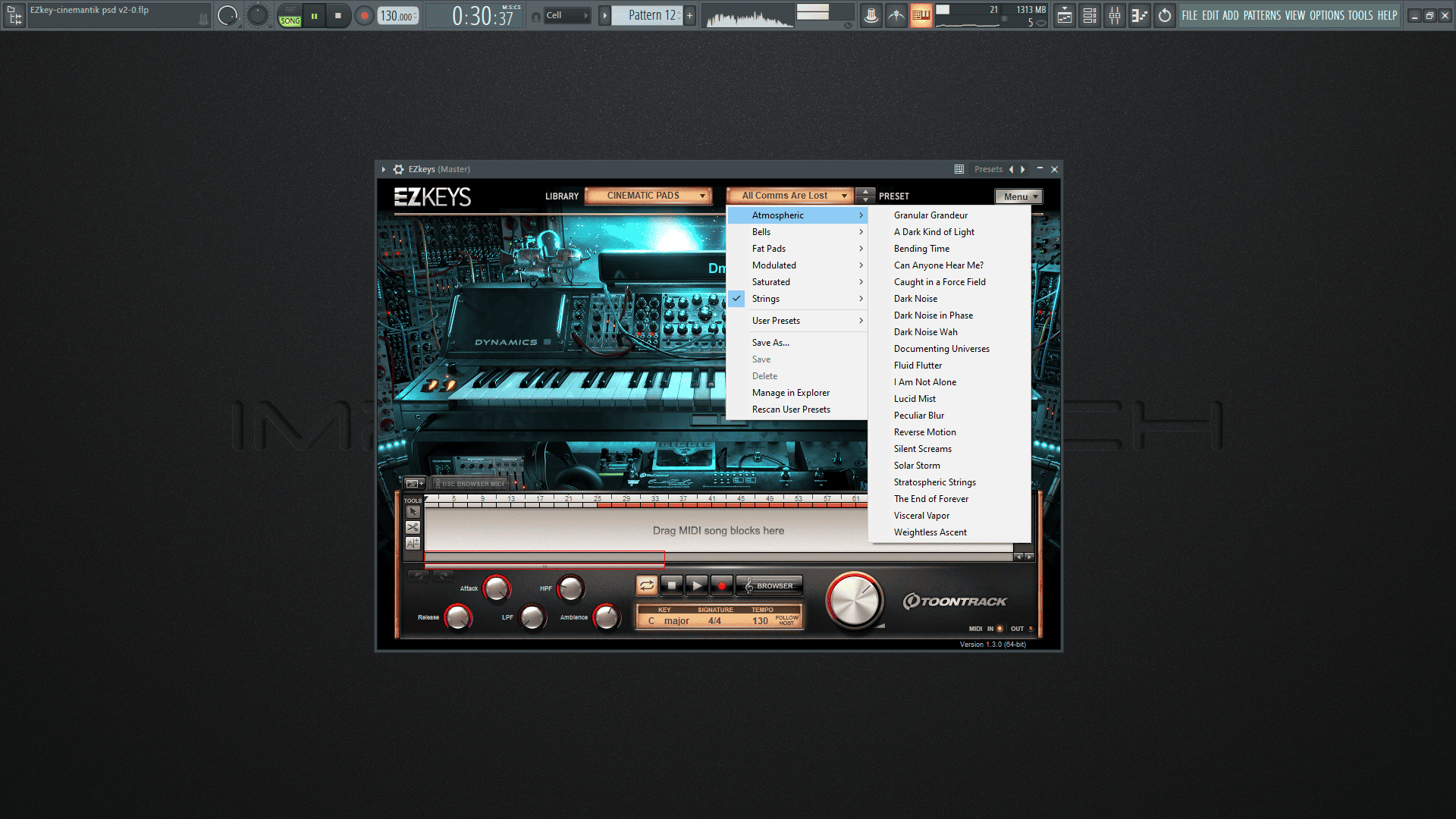Open the OPTIONS menu
1456x819 pixels.
pos(1326,15)
